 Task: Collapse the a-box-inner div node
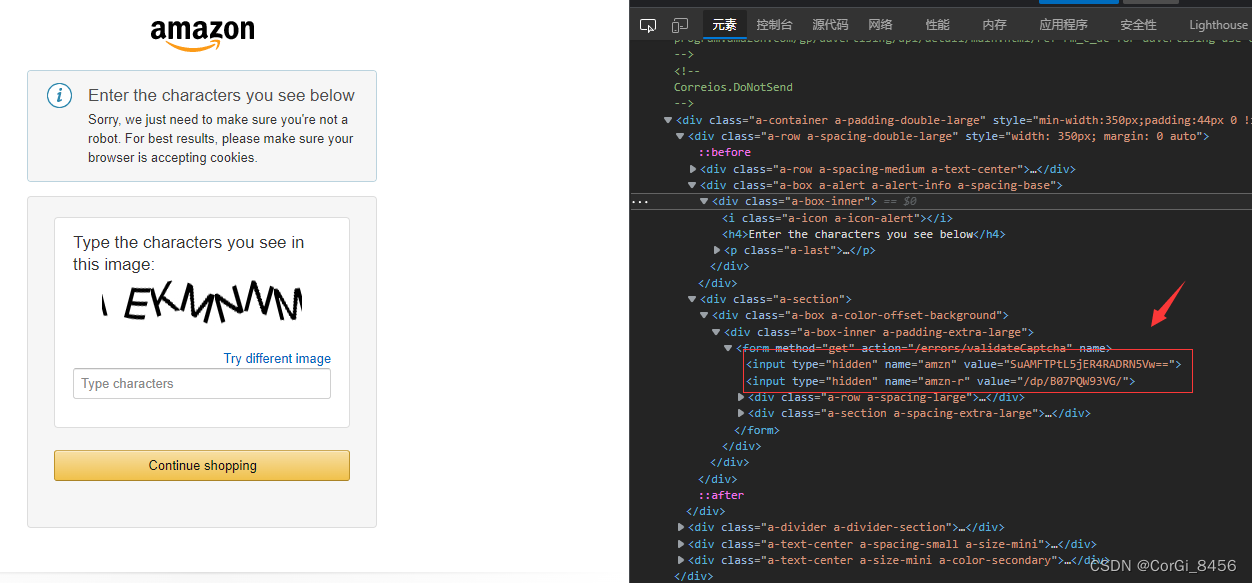pyautogui.click(x=704, y=201)
